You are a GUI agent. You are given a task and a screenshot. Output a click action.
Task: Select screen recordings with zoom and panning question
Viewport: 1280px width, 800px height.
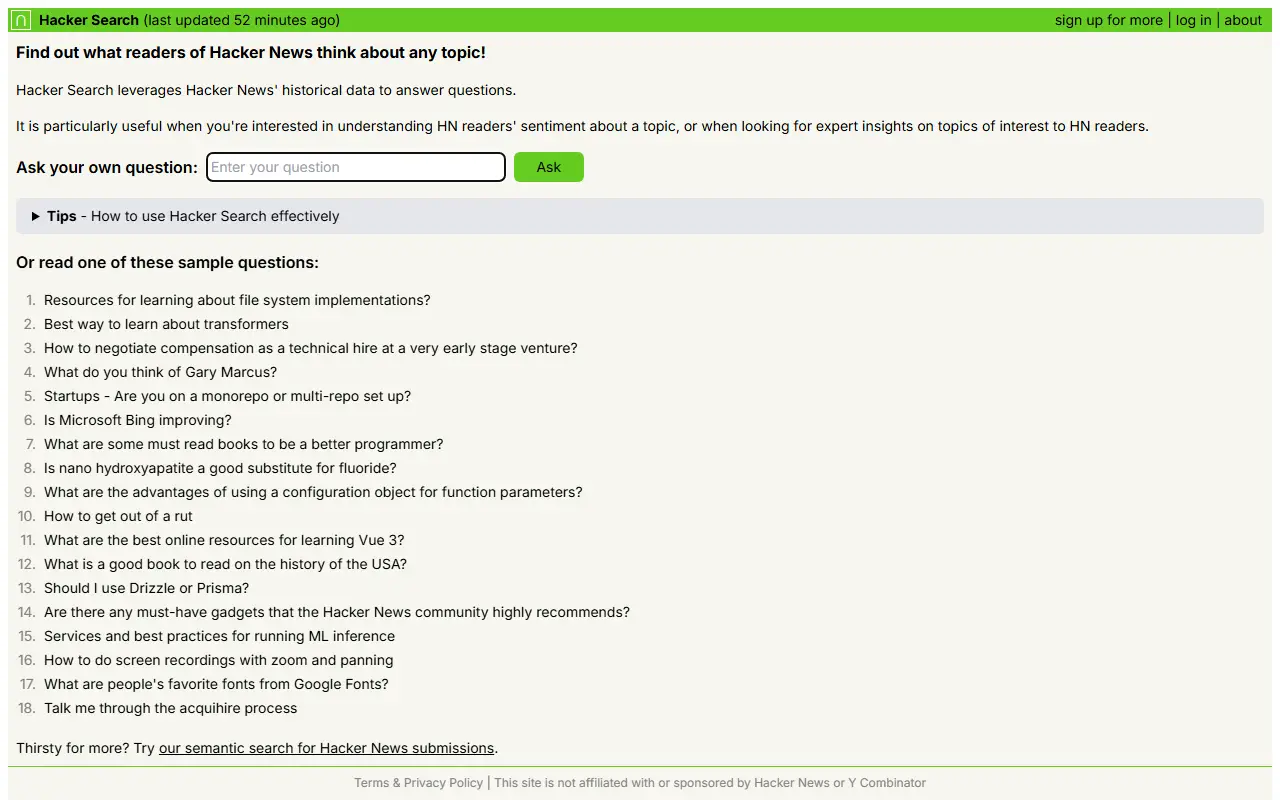click(x=218, y=660)
